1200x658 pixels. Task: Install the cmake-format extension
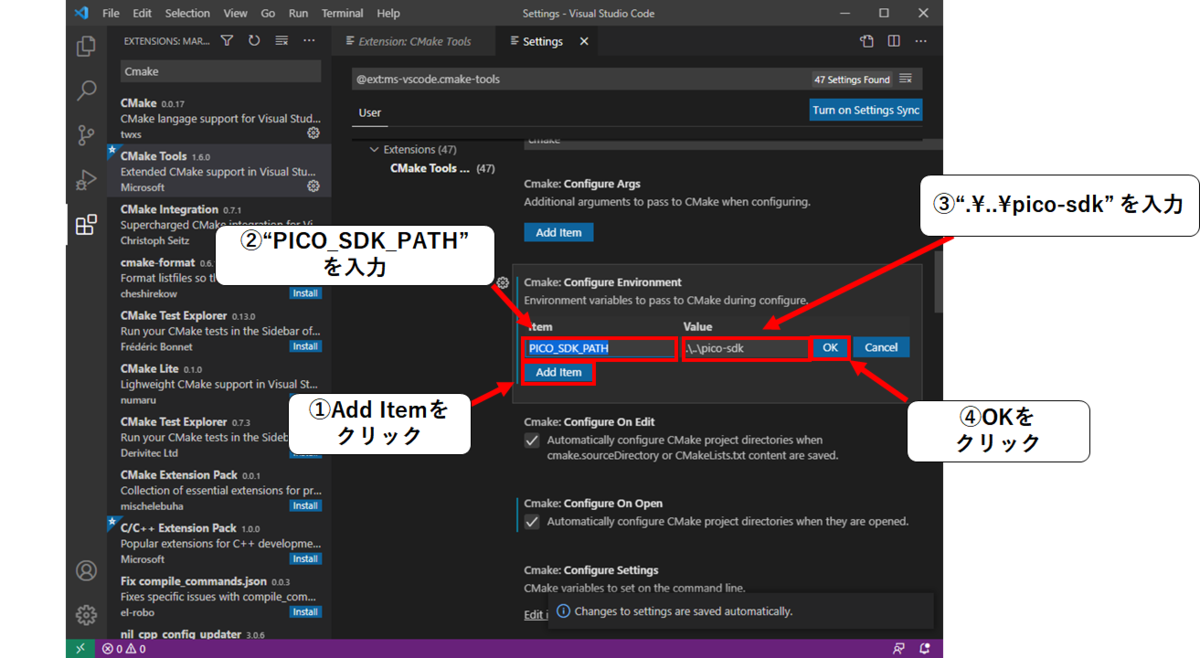(306, 293)
